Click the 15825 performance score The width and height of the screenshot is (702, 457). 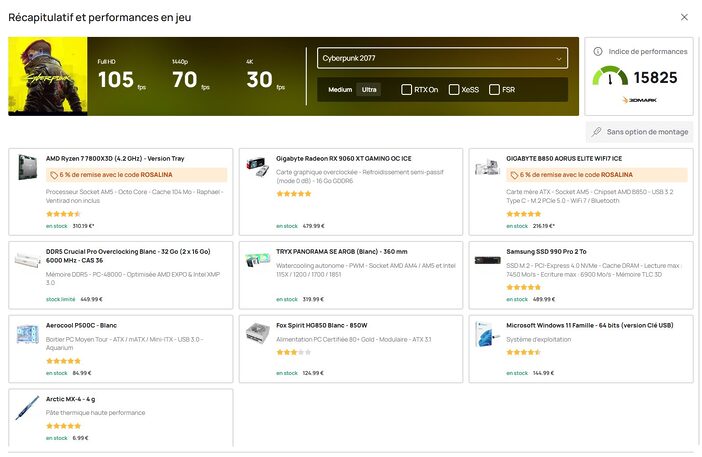point(655,78)
